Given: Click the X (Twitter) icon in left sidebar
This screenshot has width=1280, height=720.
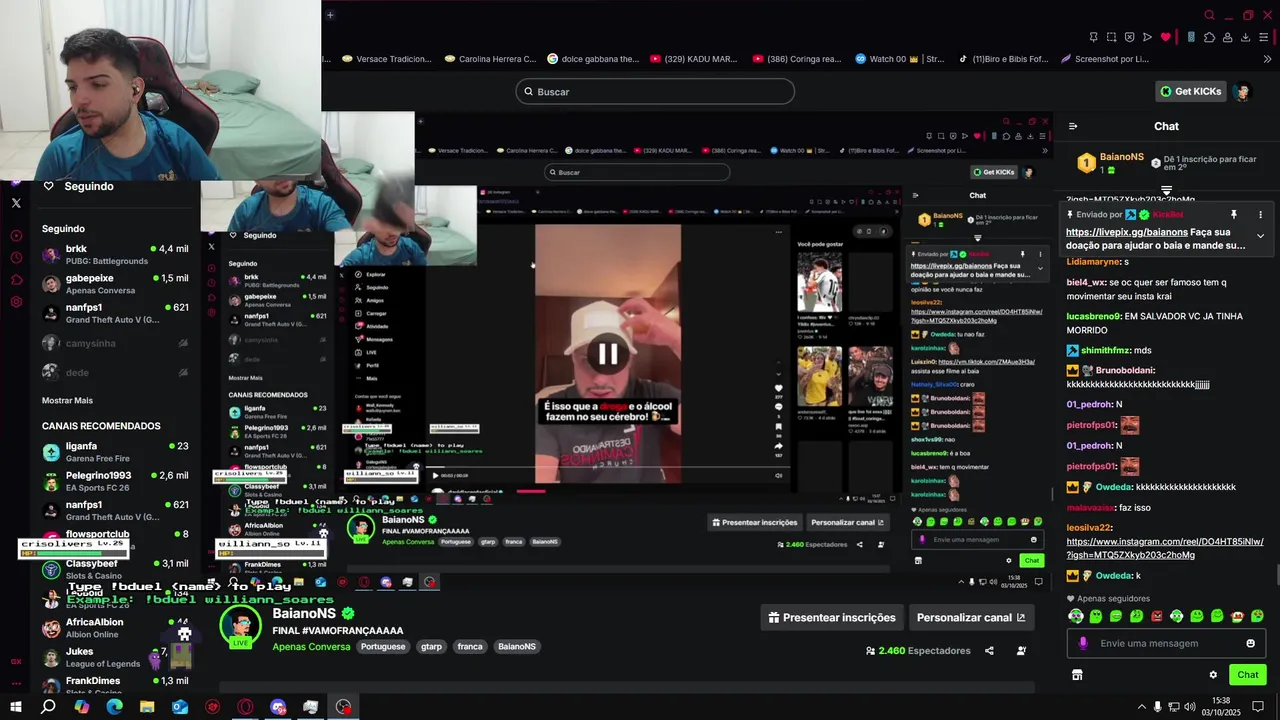Looking at the screenshot, I should [x=16, y=203].
